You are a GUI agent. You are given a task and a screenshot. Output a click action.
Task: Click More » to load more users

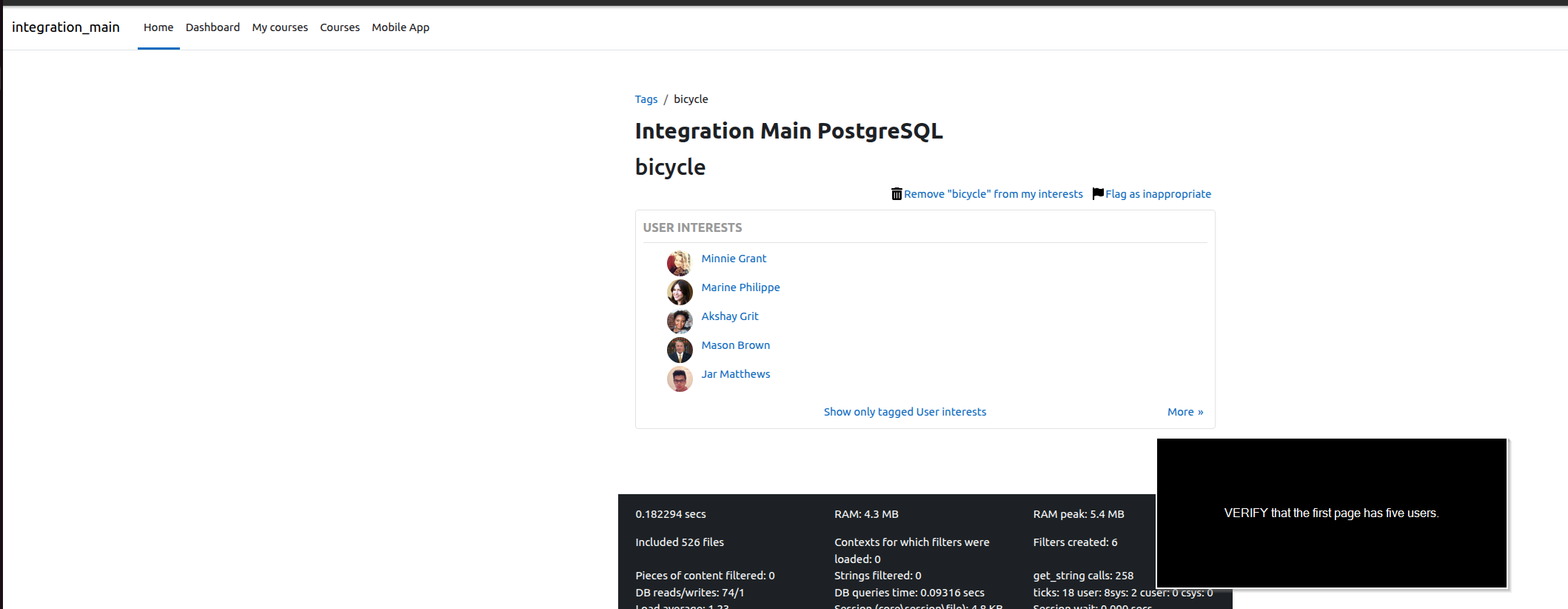click(1185, 412)
